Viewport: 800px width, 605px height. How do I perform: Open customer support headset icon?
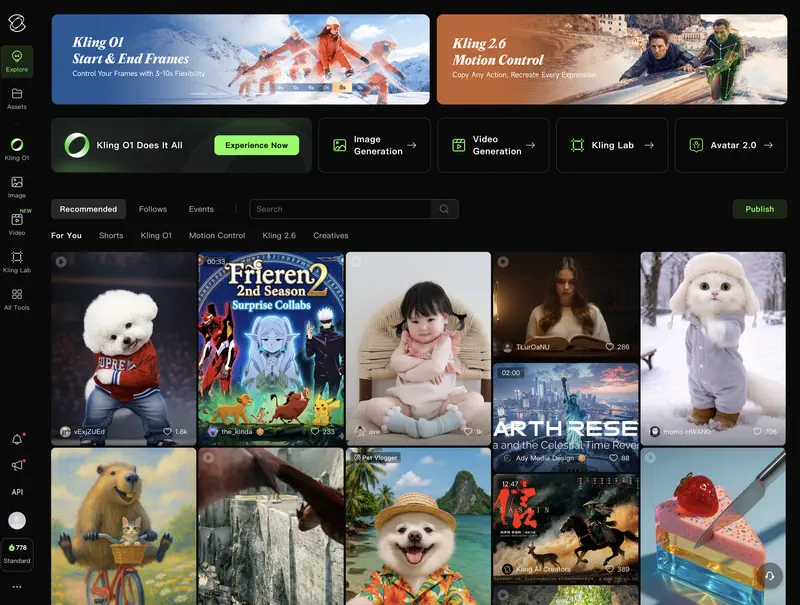769,576
